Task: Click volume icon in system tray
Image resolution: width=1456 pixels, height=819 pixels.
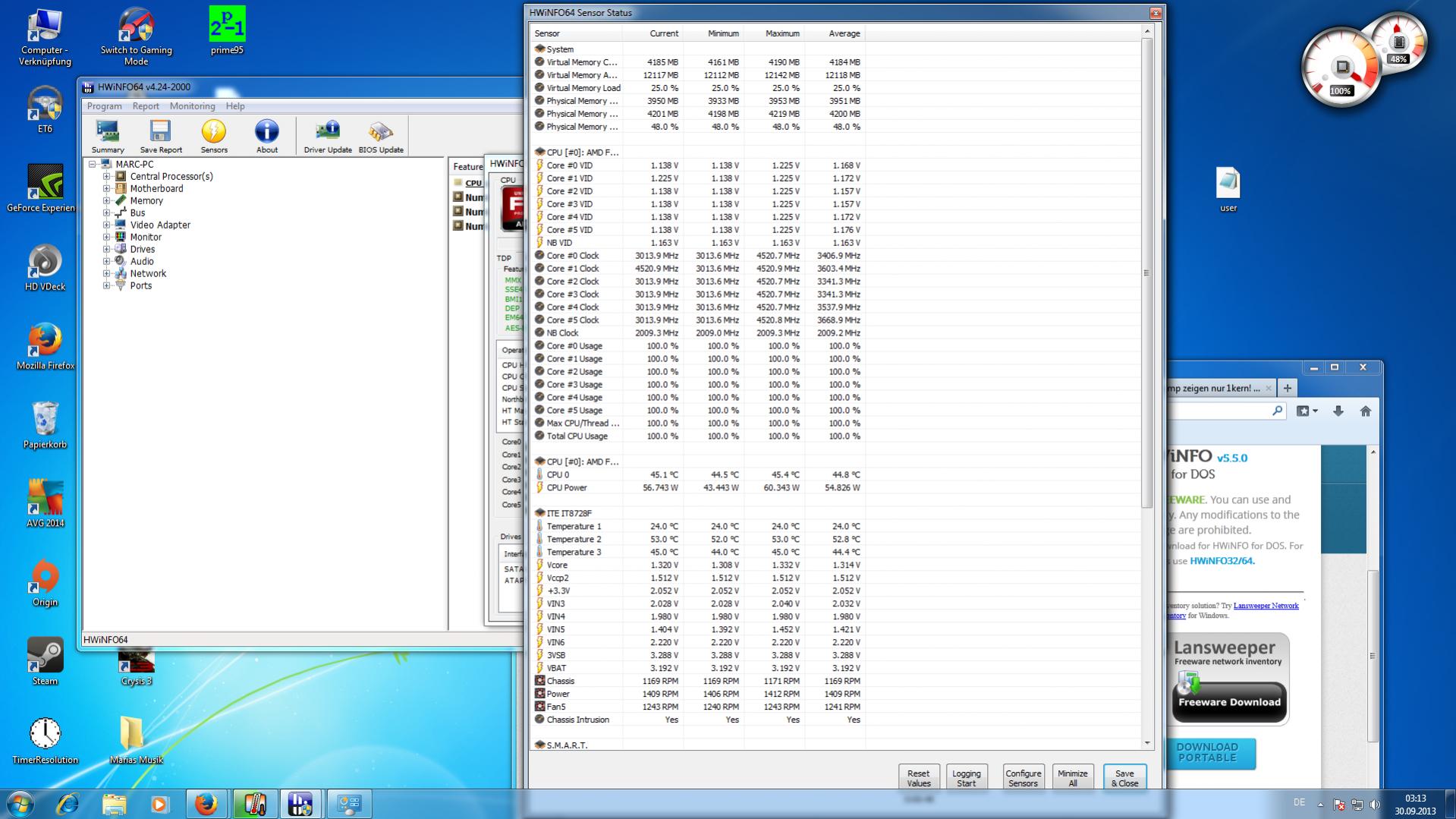Action: click(1375, 805)
